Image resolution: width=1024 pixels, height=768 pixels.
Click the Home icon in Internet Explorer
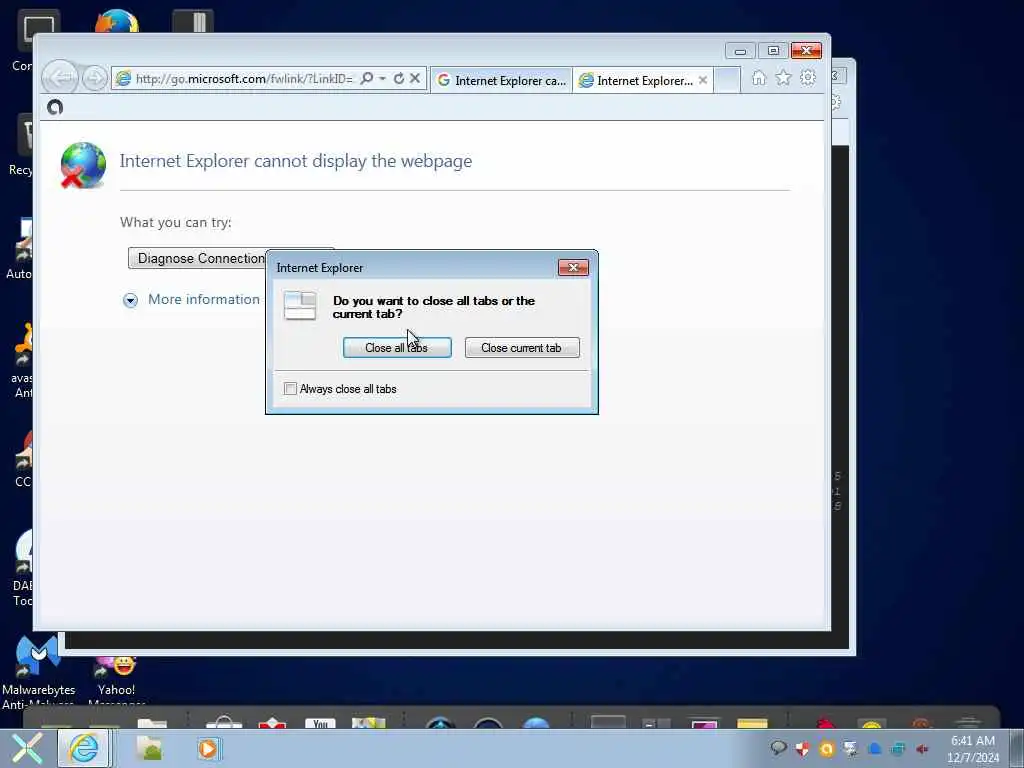758,78
